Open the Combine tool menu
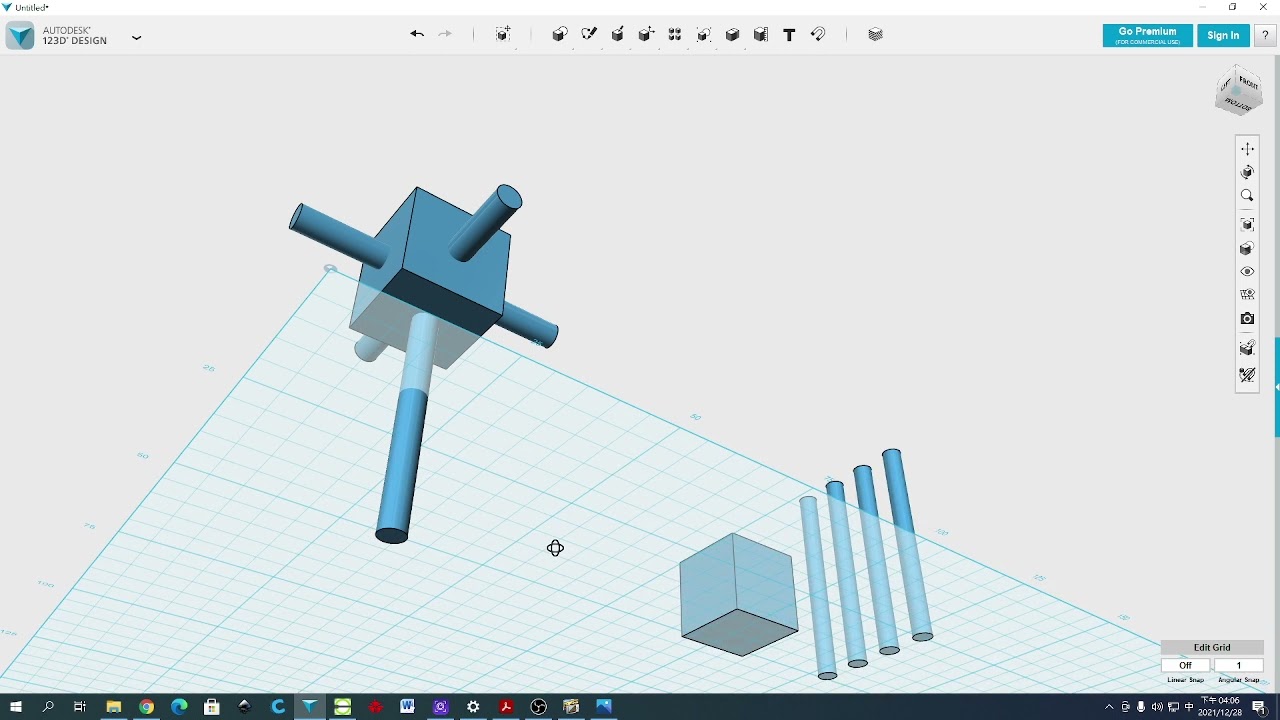Image resolution: width=1280 pixels, height=720 pixels. point(732,35)
